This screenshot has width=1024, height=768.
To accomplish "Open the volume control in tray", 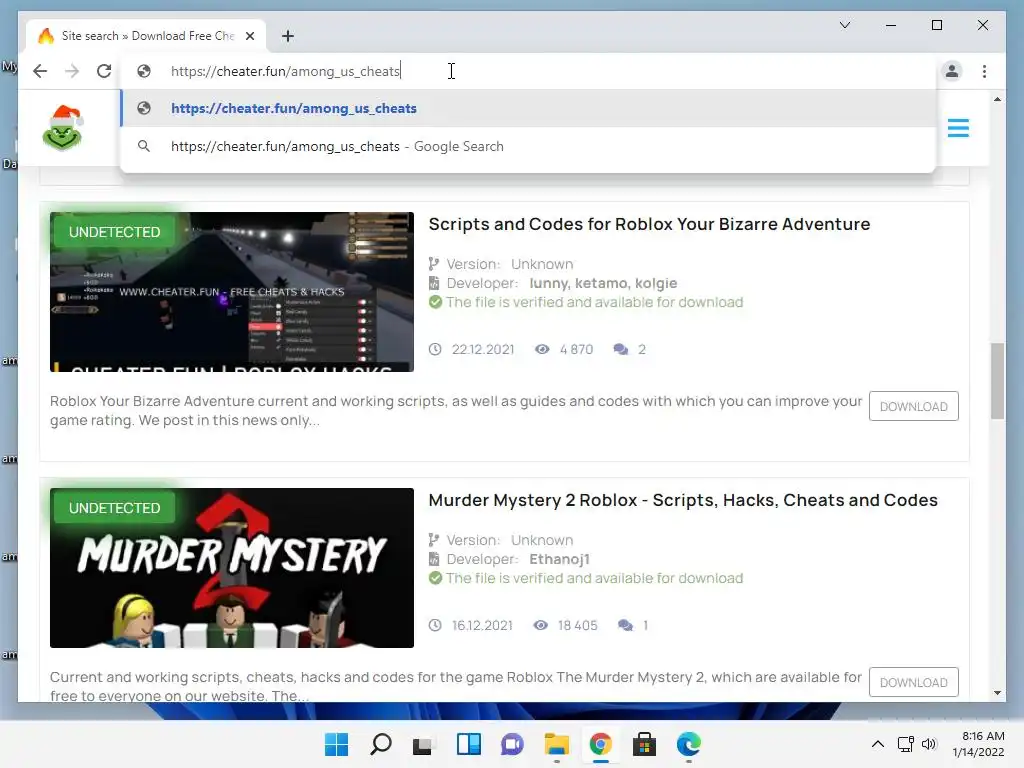I will [x=929, y=744].
